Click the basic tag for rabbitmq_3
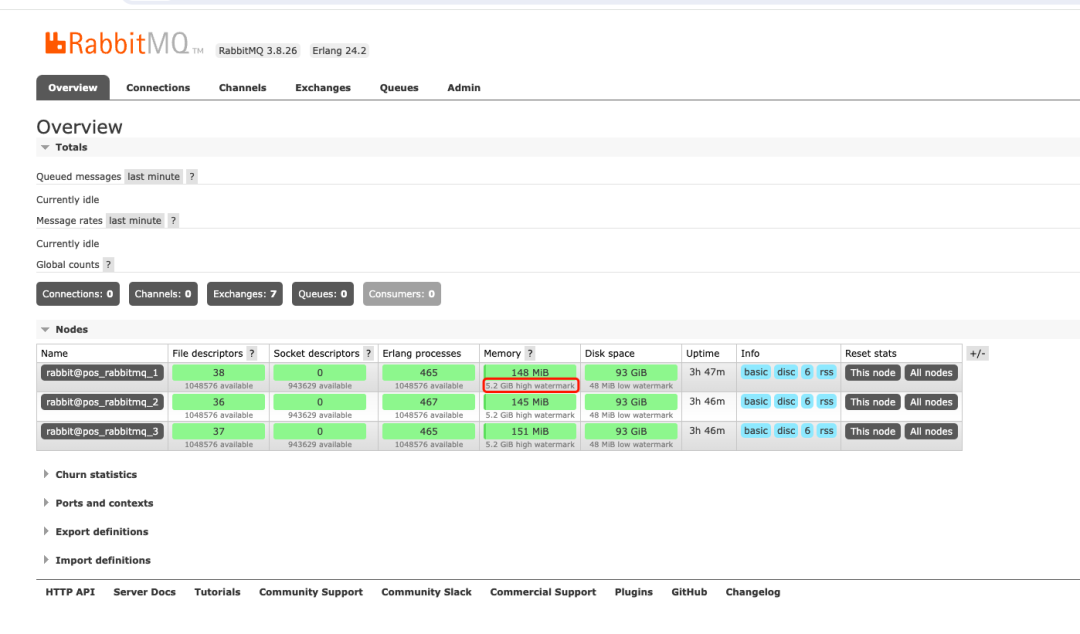The width and height of the screenshot is (1080, 634). 756,431
